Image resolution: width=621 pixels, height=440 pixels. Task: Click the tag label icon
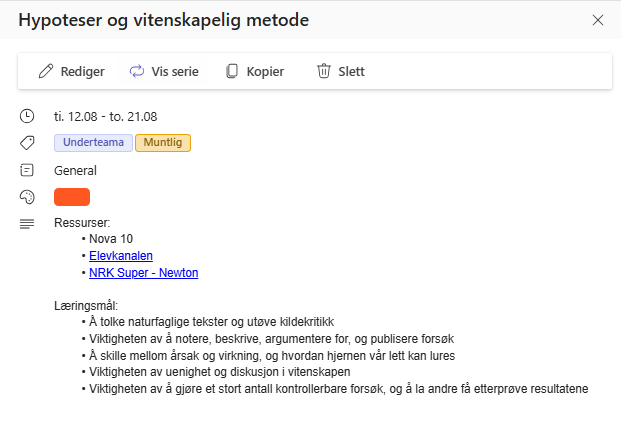pos(27,143)
